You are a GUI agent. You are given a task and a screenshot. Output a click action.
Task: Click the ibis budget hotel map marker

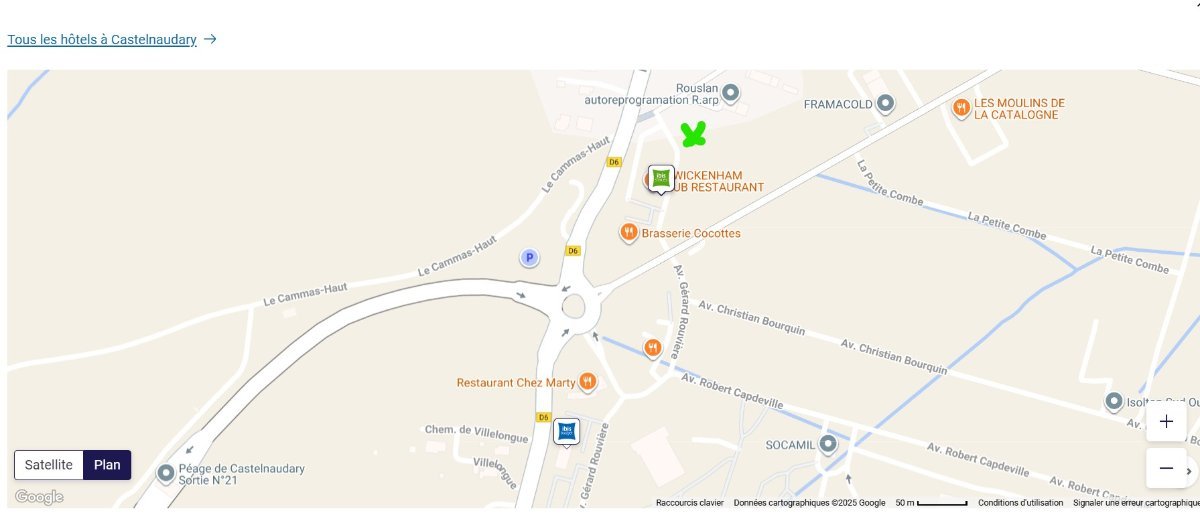coord(567,432)
